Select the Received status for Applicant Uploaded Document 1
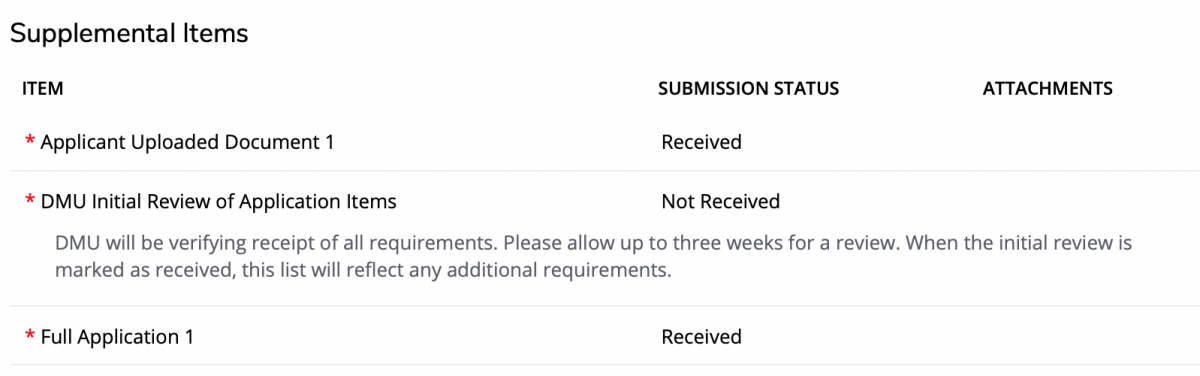This screenshot has height=376, width=1200. pos(701,142)
